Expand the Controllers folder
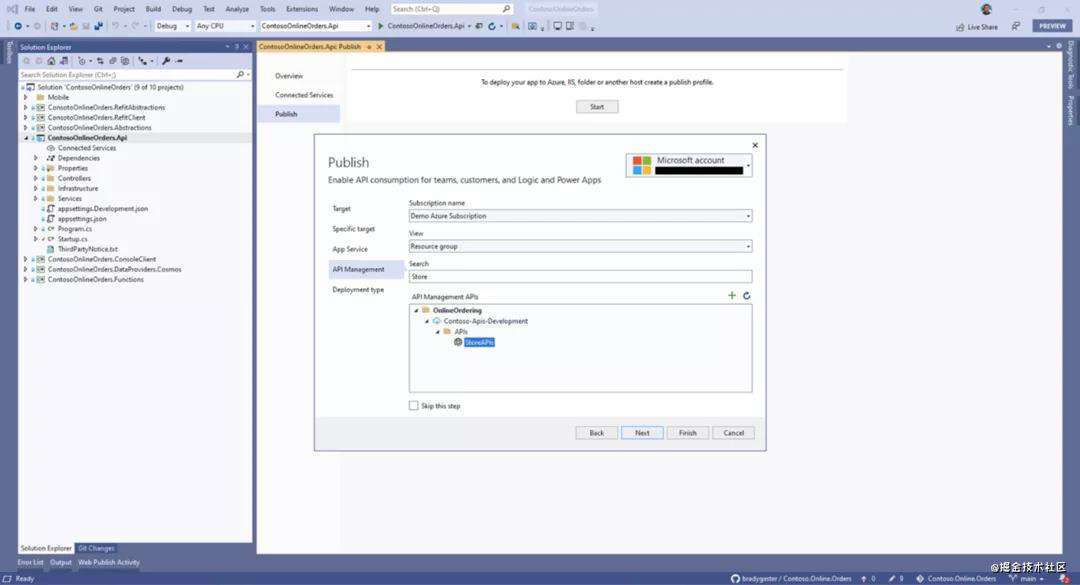This screenshot has height=585, width=1080. tap(36, 178)
